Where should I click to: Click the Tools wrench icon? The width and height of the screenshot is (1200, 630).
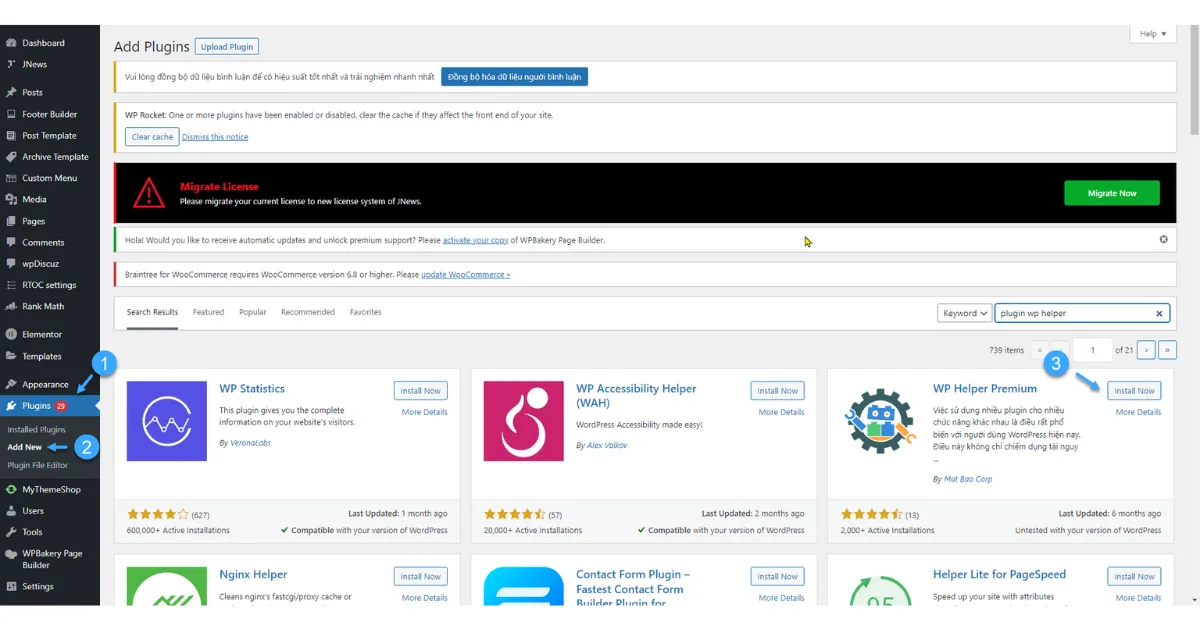tap(11, 532)
